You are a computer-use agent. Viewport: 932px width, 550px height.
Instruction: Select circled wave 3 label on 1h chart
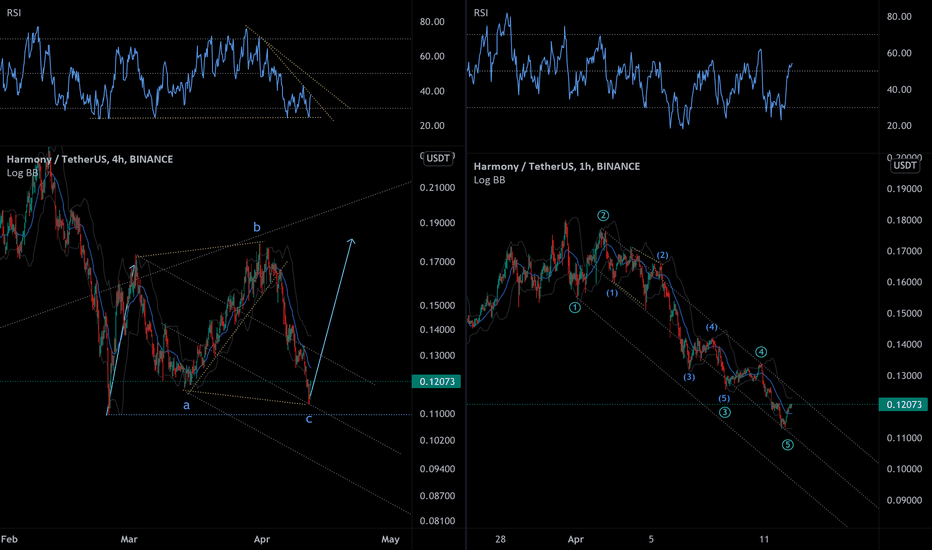(725, 412)
